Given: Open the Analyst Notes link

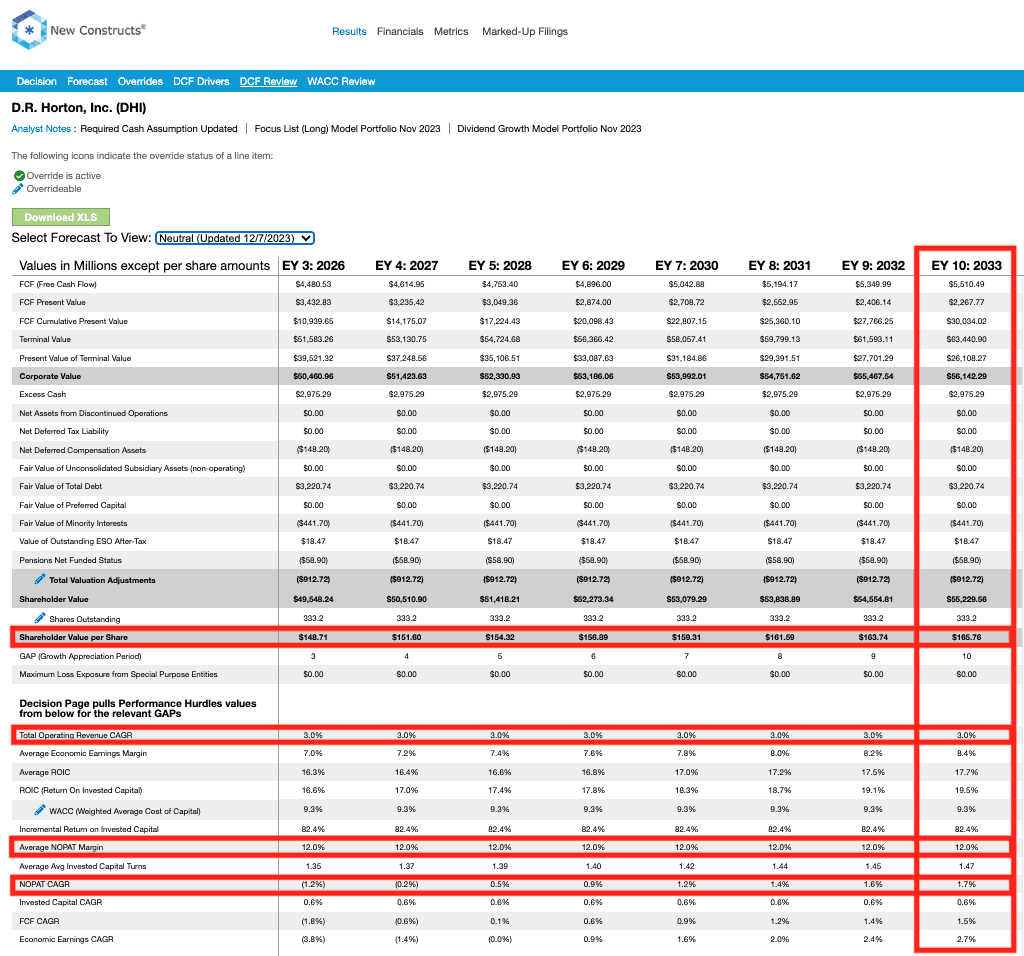Looking at the screenshot, I should [41, 129].
